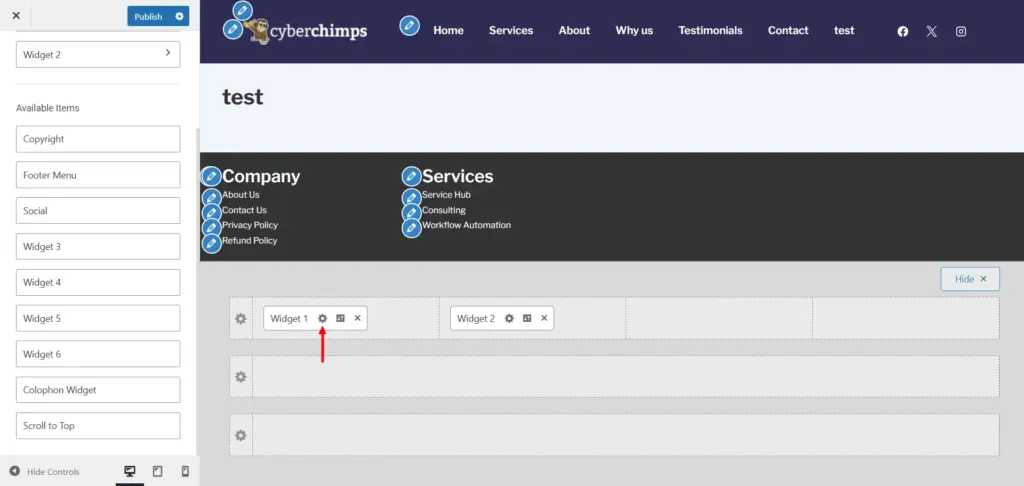1024x486 pixels.
Task: Choose Widget 3 from available items
Action: 98,246
